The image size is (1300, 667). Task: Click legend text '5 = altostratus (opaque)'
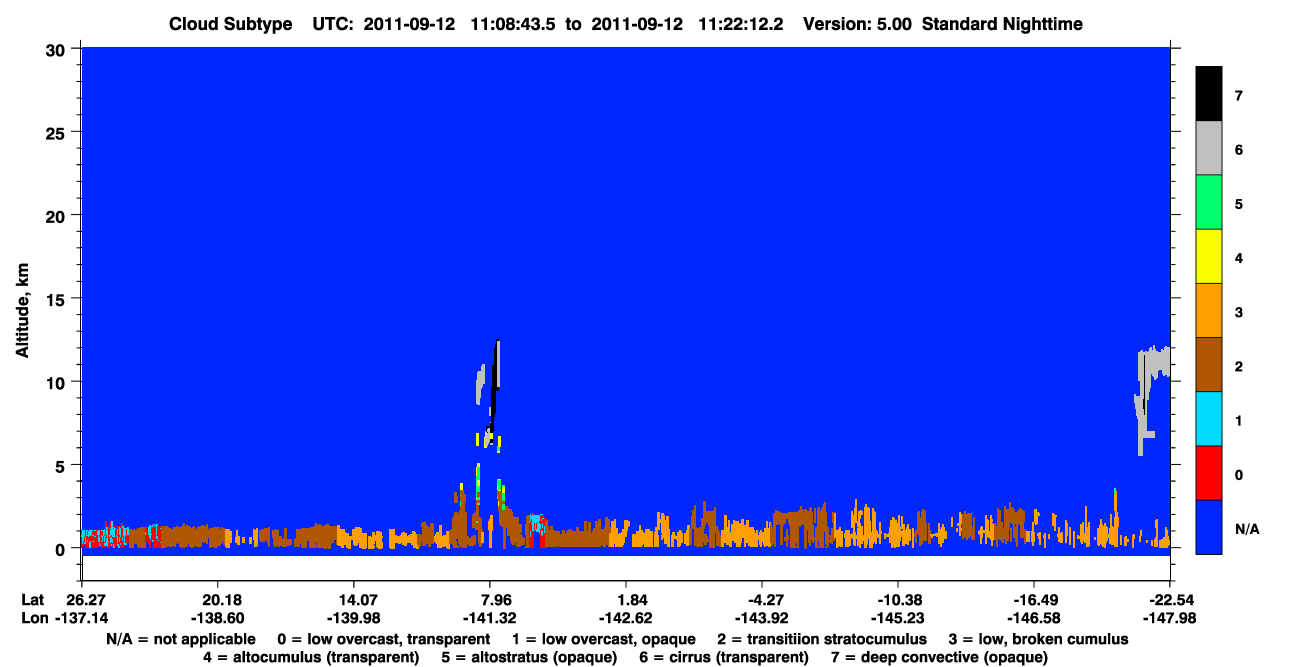531,657
